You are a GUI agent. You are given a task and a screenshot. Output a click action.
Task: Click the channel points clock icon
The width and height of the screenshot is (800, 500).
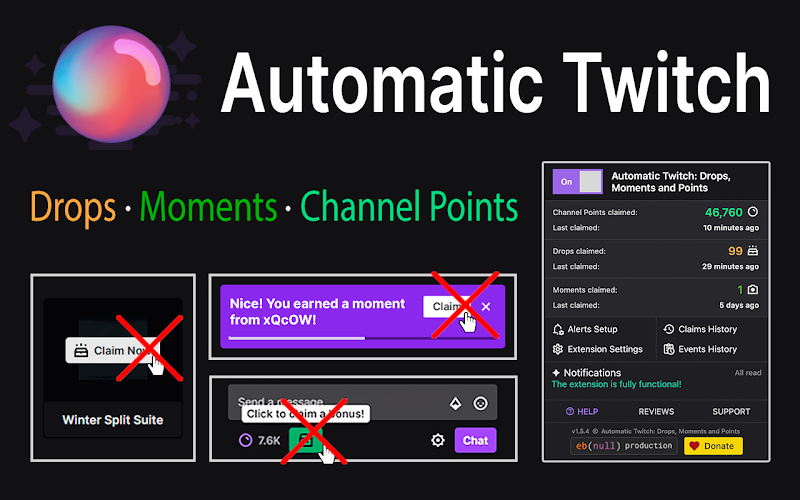(x=753, y=211)
